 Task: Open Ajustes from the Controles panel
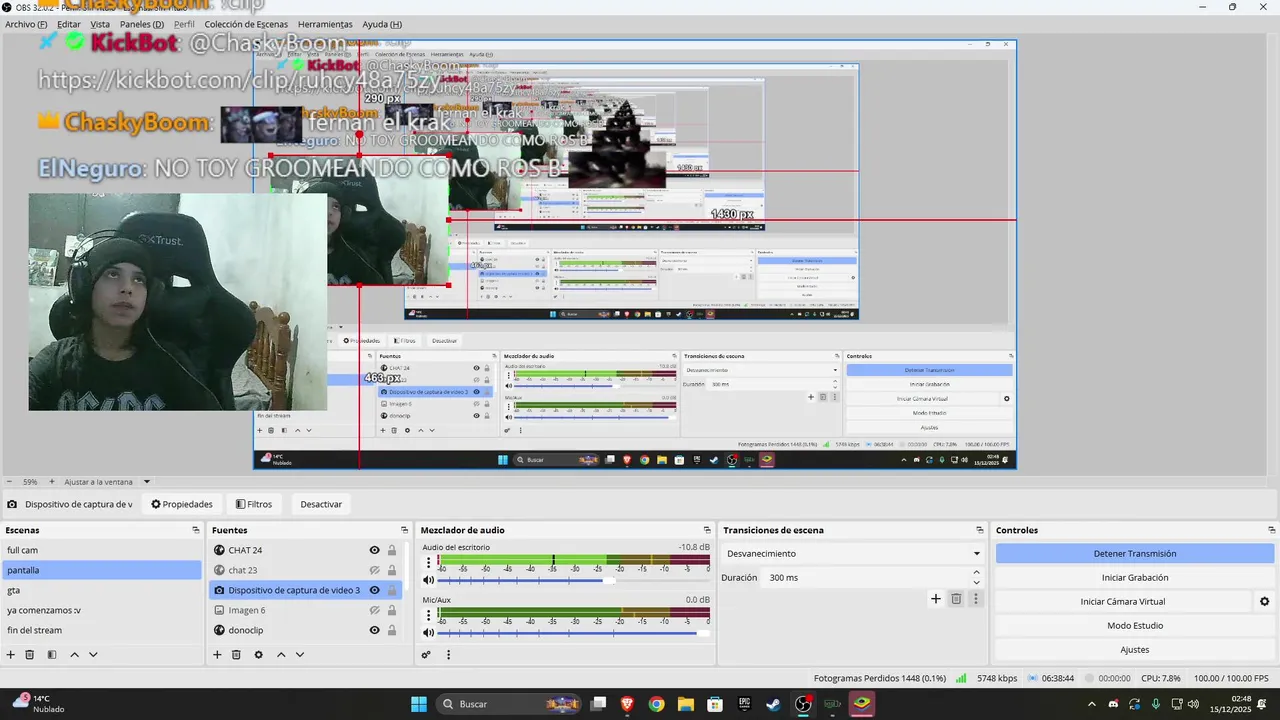coord(1135,649)
